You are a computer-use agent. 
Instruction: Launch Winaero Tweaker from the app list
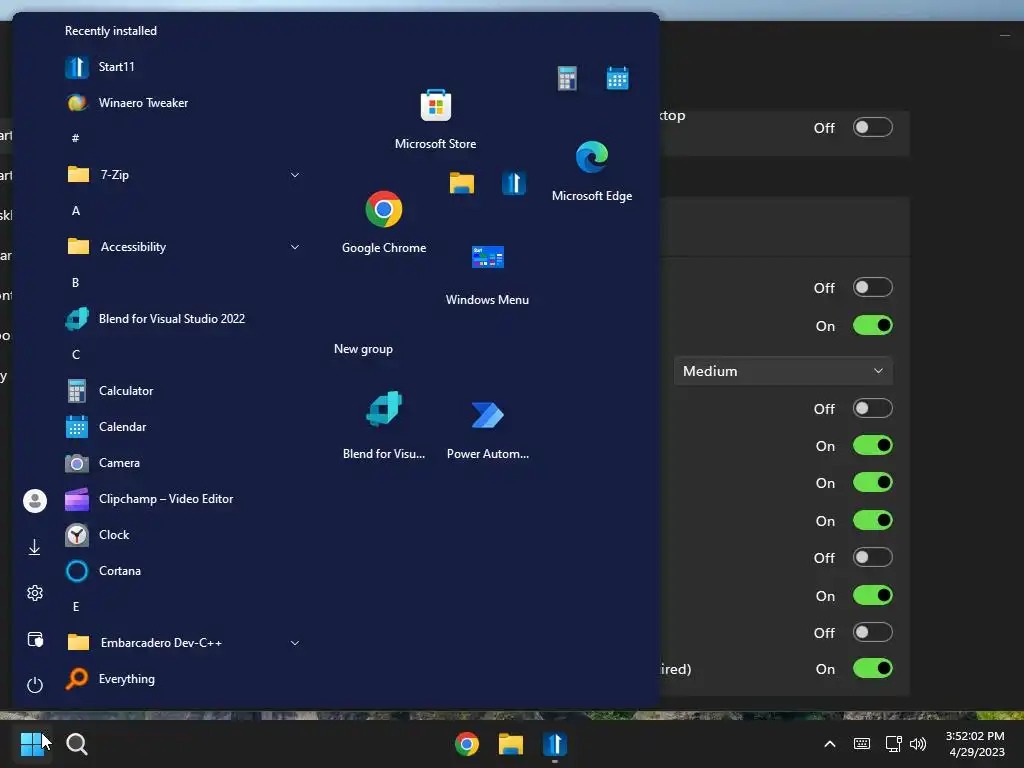(x=126, y=103)
